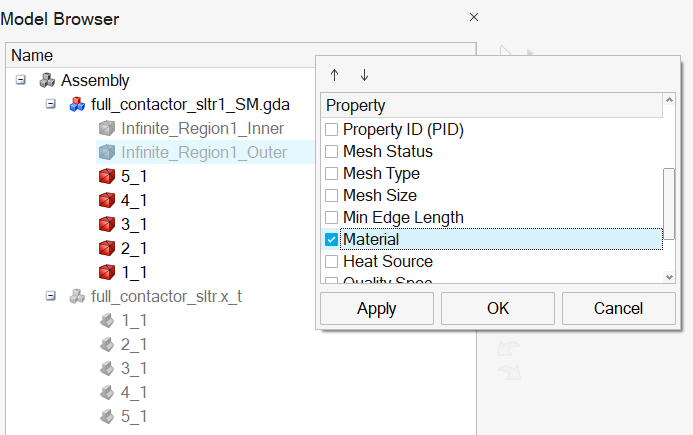Confirm with the OK button
This screenshot has height=435, width=693.
point(498,308)
